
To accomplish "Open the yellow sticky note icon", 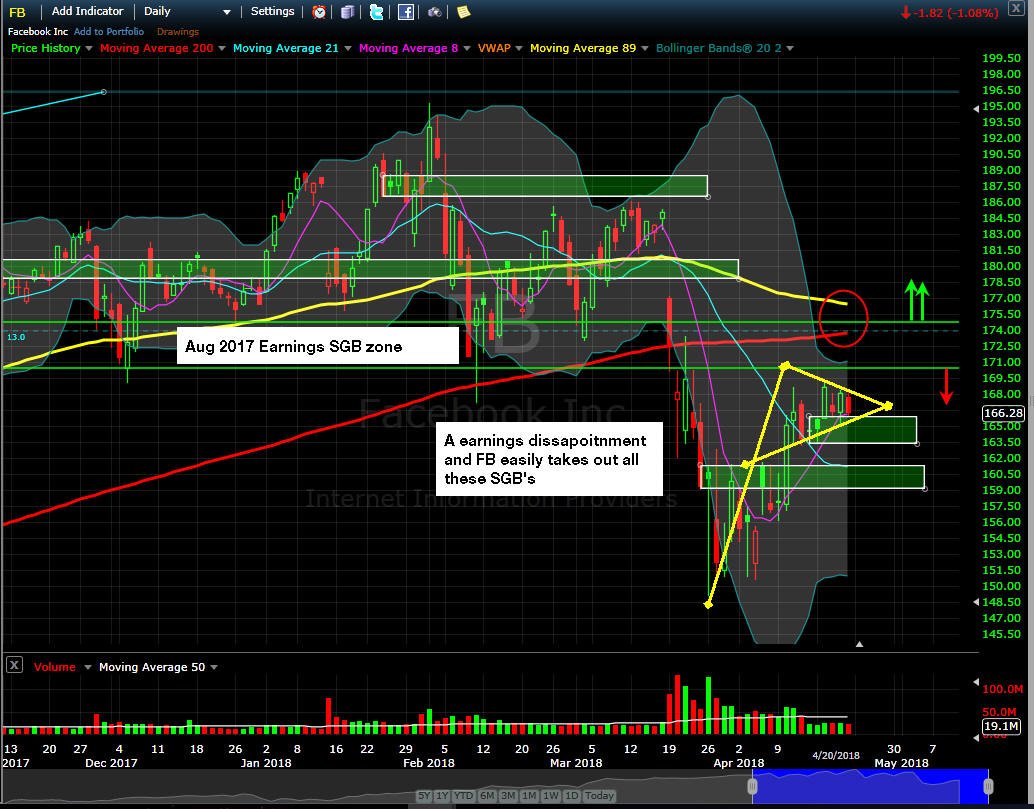I will 464,12.
